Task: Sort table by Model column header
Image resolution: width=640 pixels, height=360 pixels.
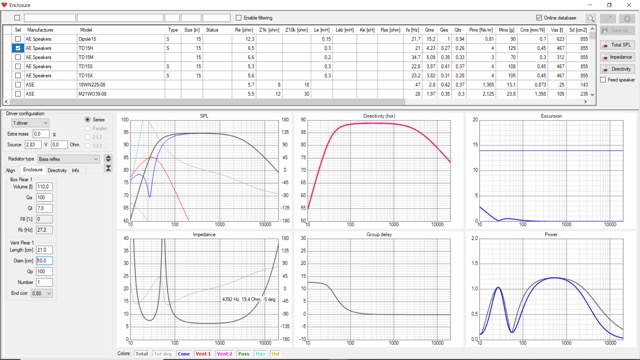Action: 121,30
